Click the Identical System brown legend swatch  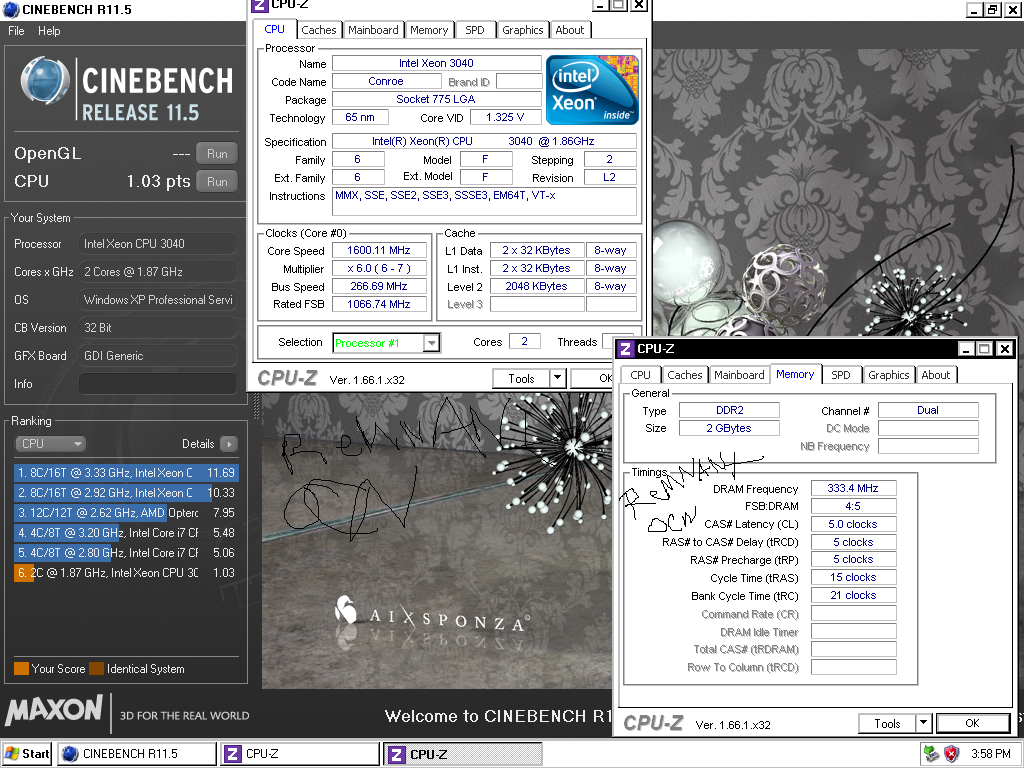97,669
